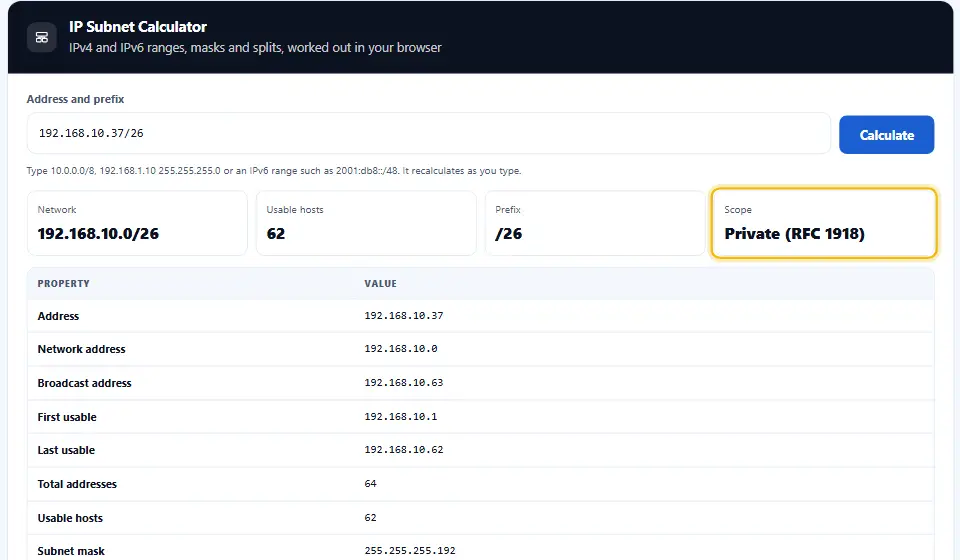Click the subtitle 'IPv4 and IPv6 ranges, masks and splits'
Image resolution: width=960 pixels, height=560 pixels.
click(x=255, y=48)
